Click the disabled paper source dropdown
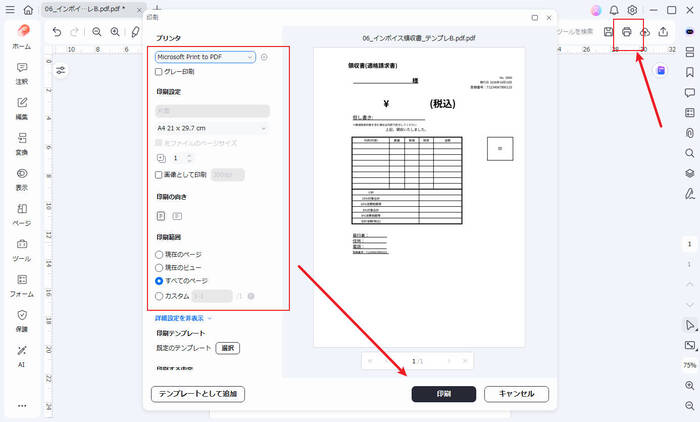This screenshot has width=700, height=422. coord(212,111)
